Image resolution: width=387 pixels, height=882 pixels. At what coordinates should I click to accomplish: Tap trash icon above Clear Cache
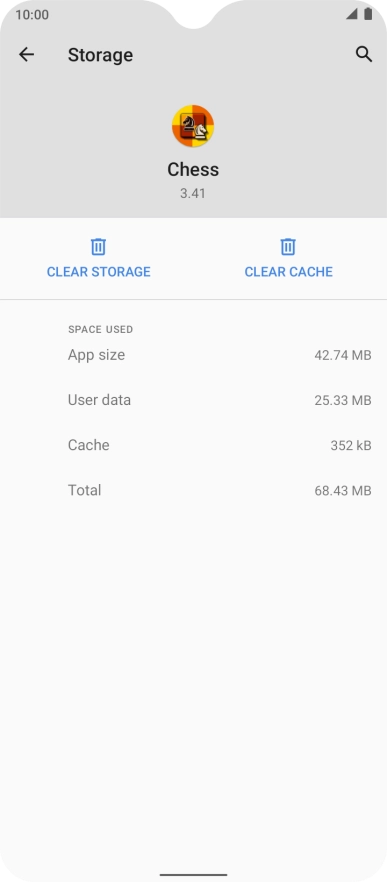[x=288, y=246]
